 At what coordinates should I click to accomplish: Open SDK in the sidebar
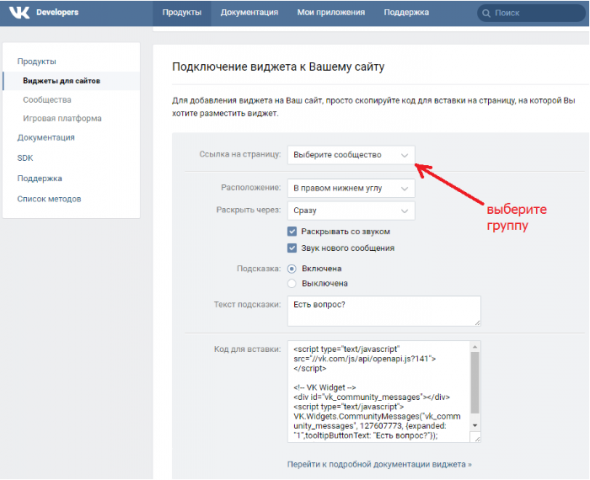click(25, 158)
